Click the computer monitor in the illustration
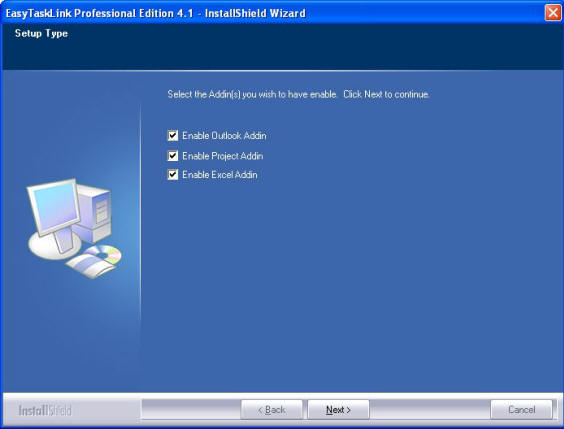564x429 pixels. (54, 207)
